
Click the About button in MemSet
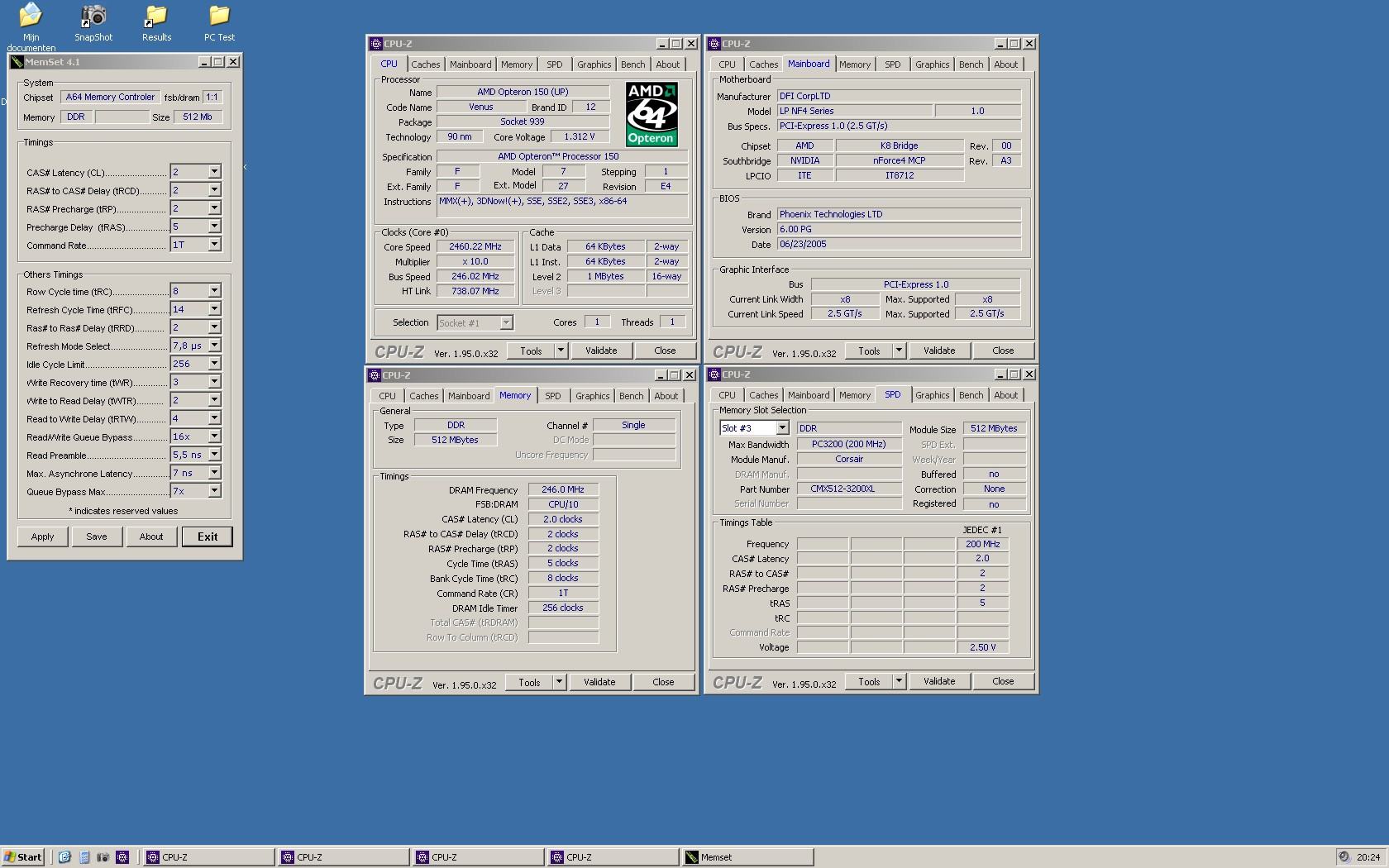point(151,537)
